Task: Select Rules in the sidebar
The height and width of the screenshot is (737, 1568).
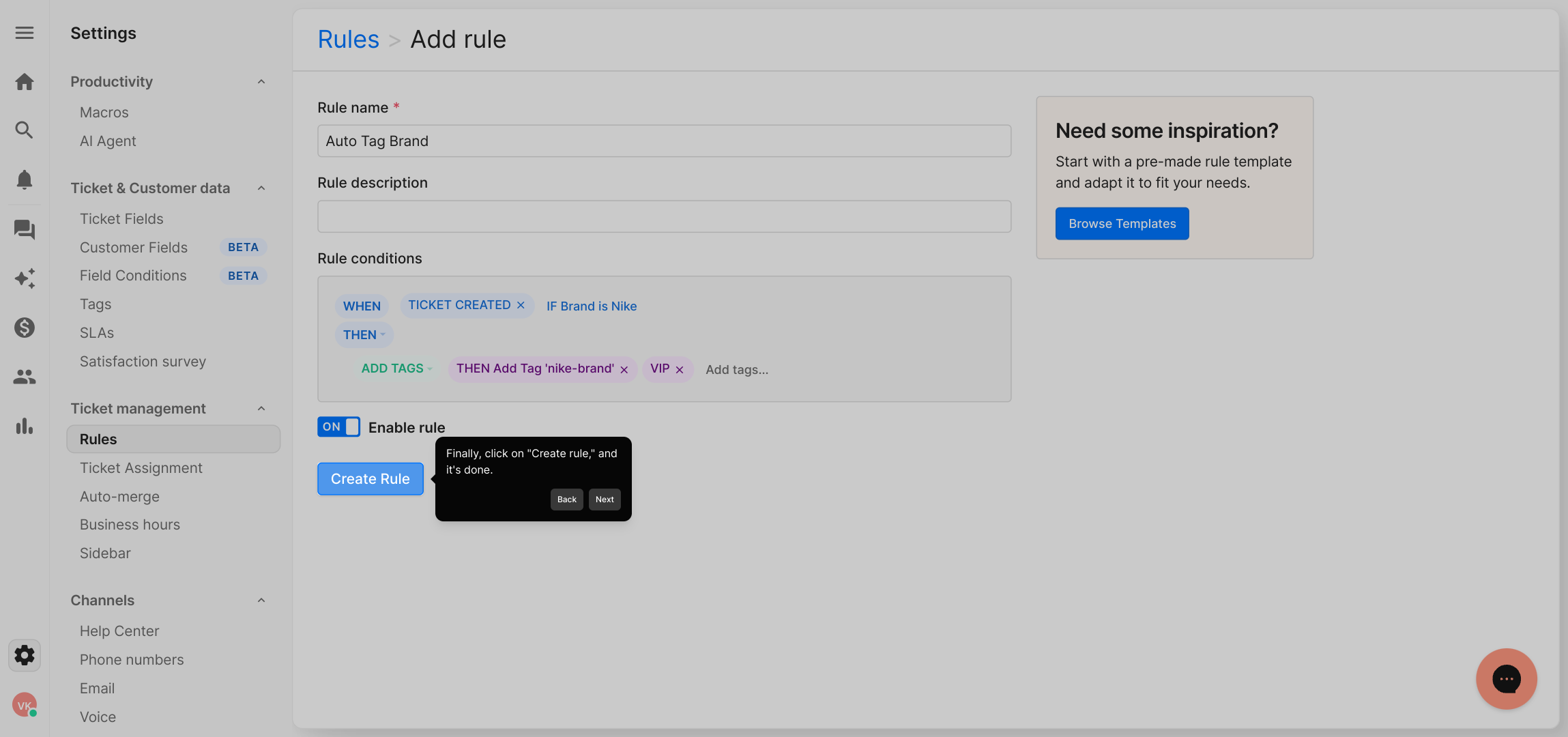Action: pyautogui.click(x=173, y=439)
